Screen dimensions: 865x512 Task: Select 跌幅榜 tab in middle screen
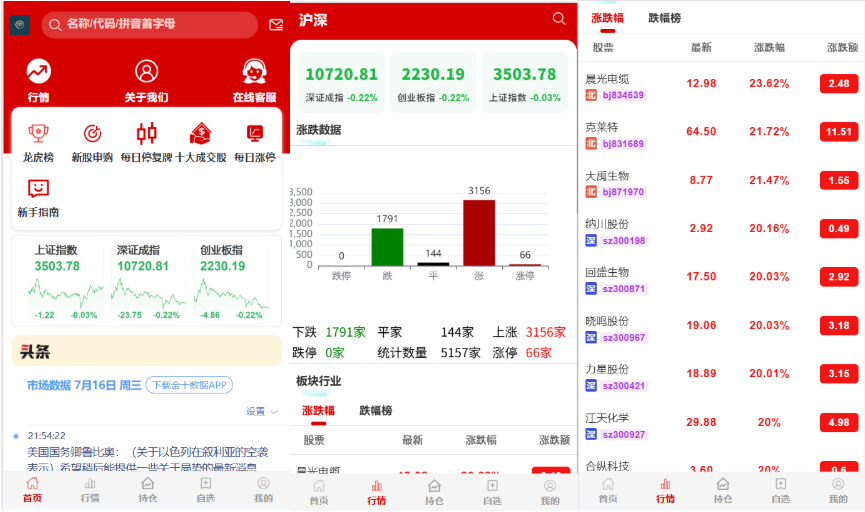coord(376,410)
